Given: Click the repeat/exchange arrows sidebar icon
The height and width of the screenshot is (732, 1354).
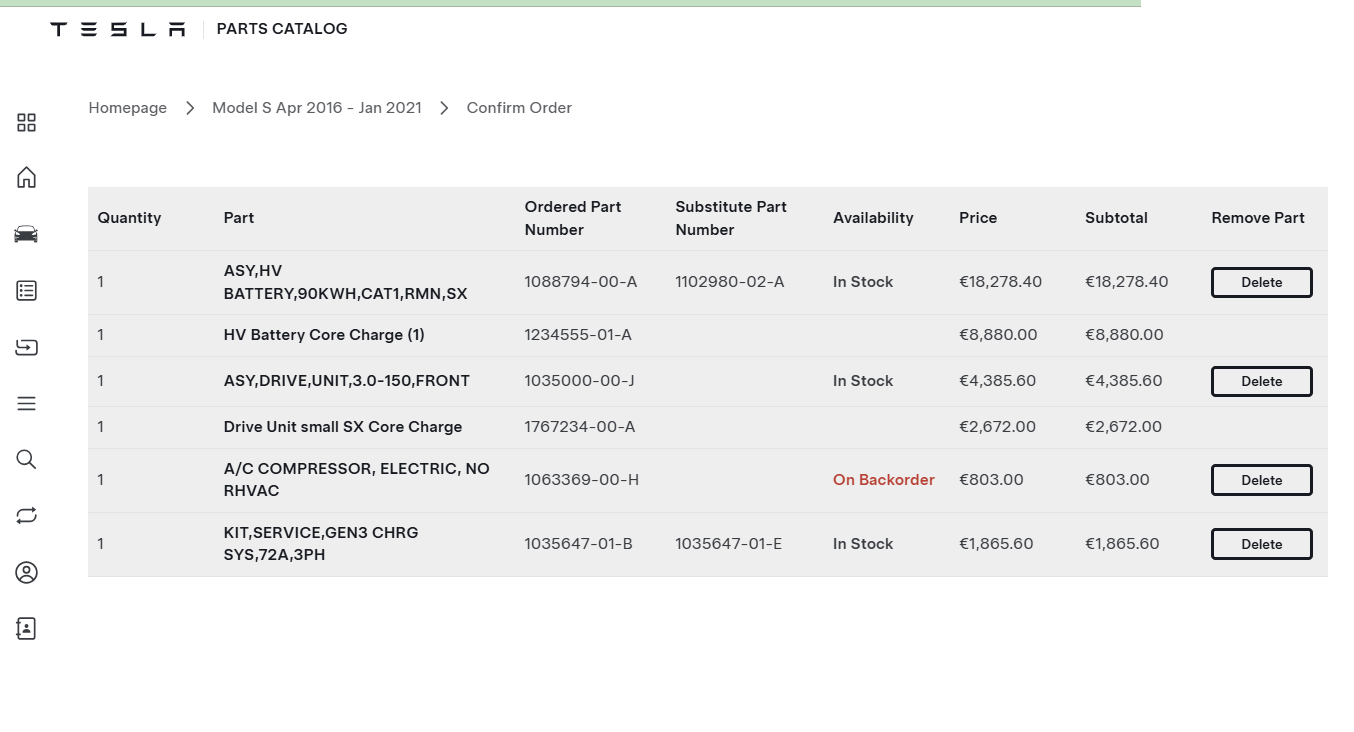Looking at the screenshot, I should pos(27,516).
